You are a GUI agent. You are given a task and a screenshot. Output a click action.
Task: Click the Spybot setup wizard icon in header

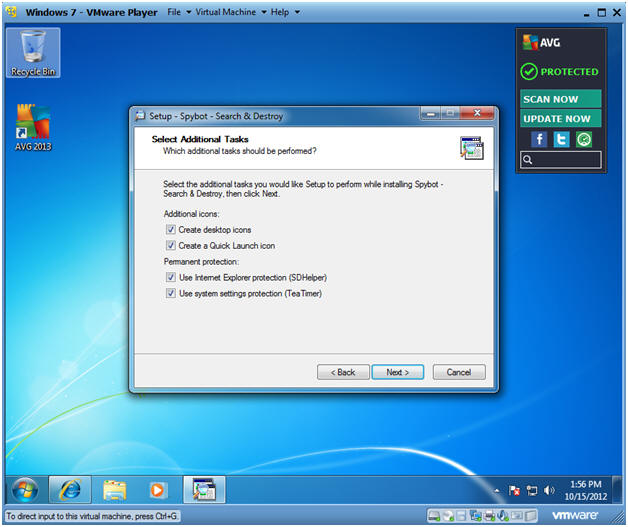[471, 148]
